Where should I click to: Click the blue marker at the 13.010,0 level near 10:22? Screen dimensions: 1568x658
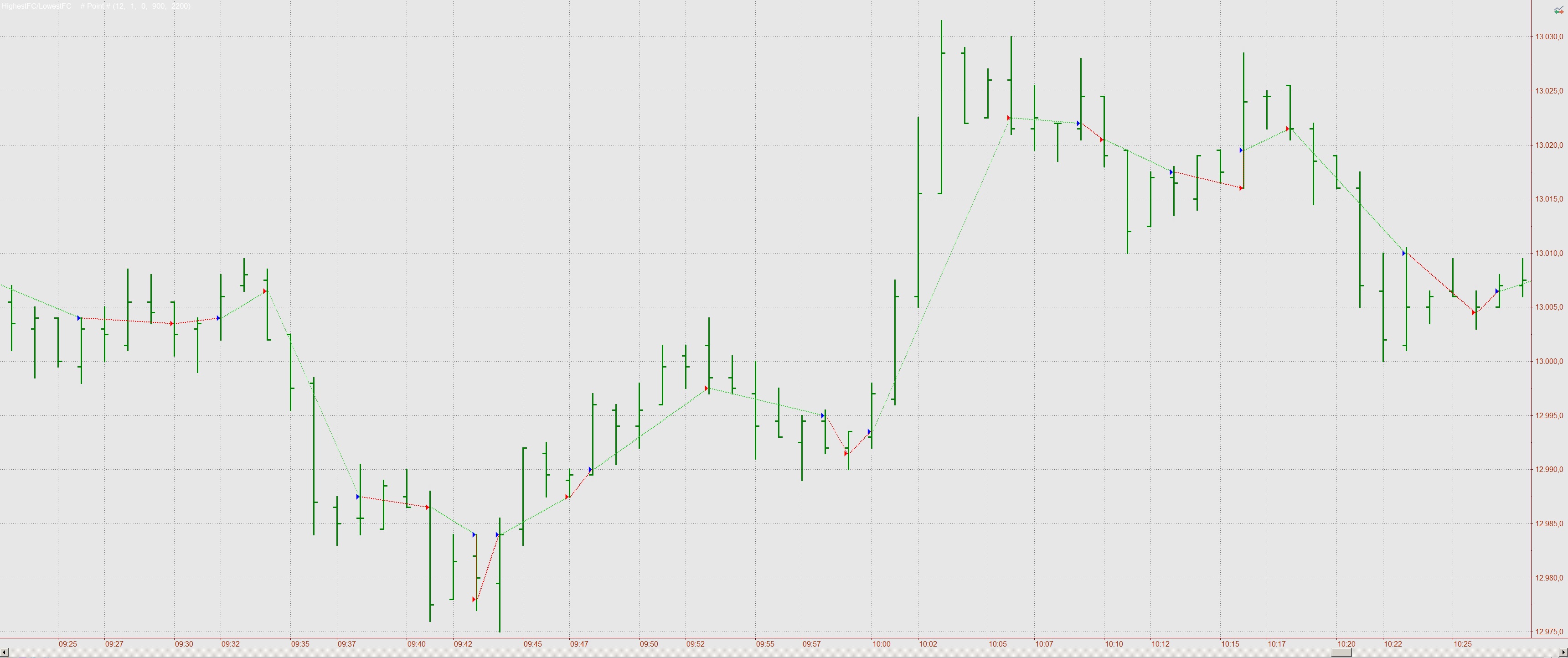[x=1403, y=253]
